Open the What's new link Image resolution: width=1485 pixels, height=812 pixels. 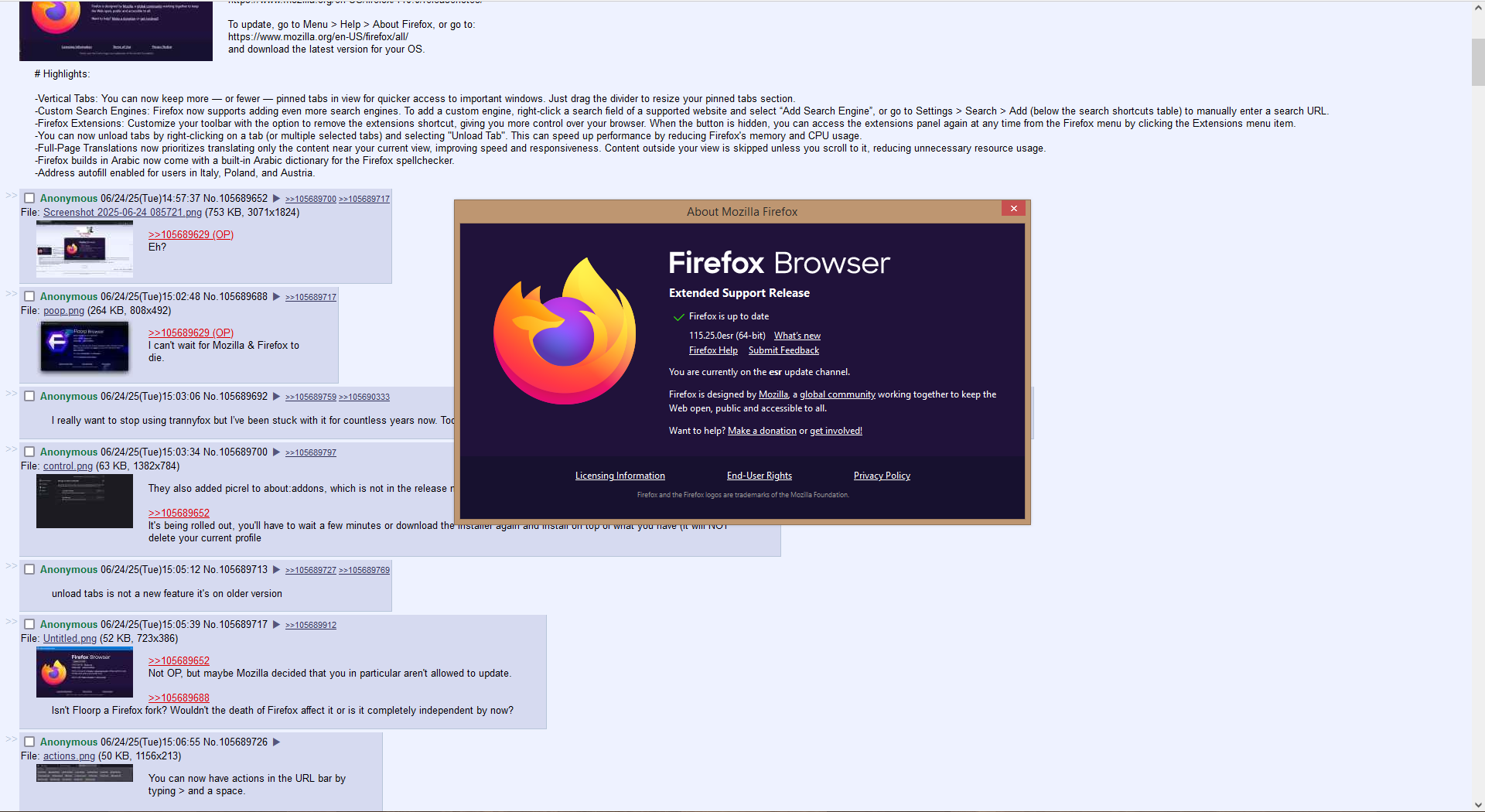click(x=797, y=336)
